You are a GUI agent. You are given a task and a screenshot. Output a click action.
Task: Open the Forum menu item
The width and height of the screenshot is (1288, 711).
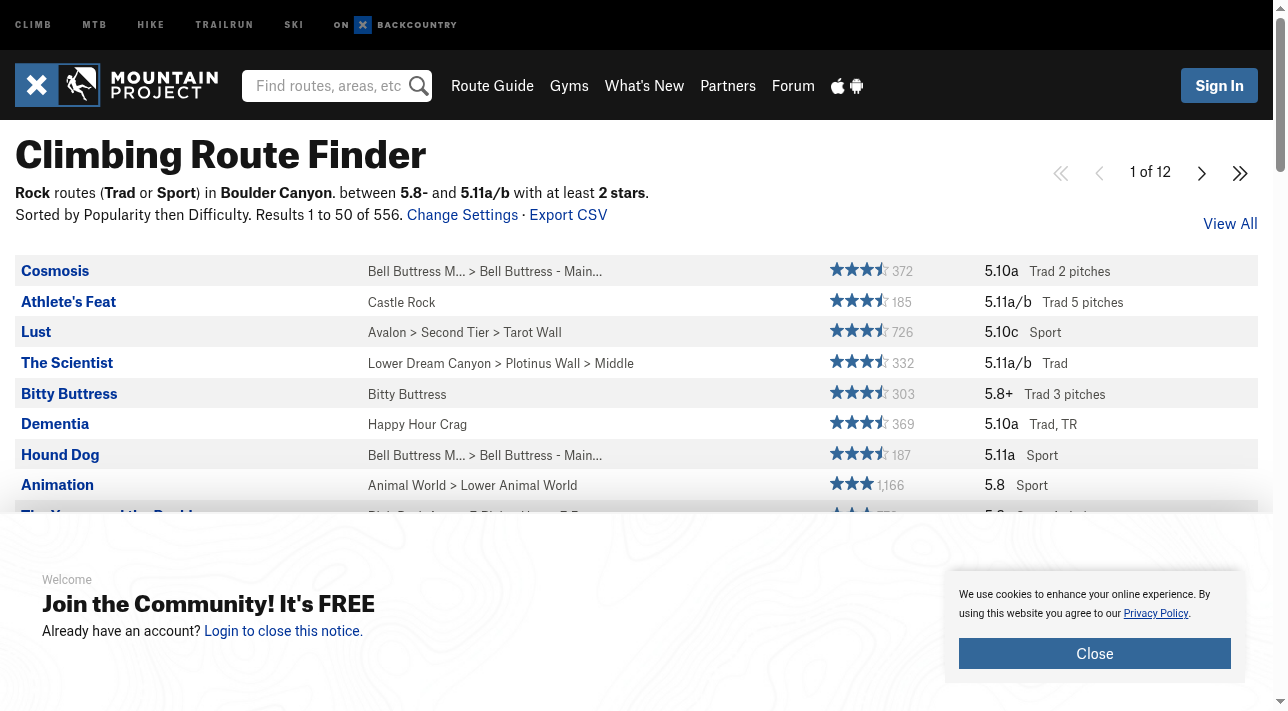[793, 86]
